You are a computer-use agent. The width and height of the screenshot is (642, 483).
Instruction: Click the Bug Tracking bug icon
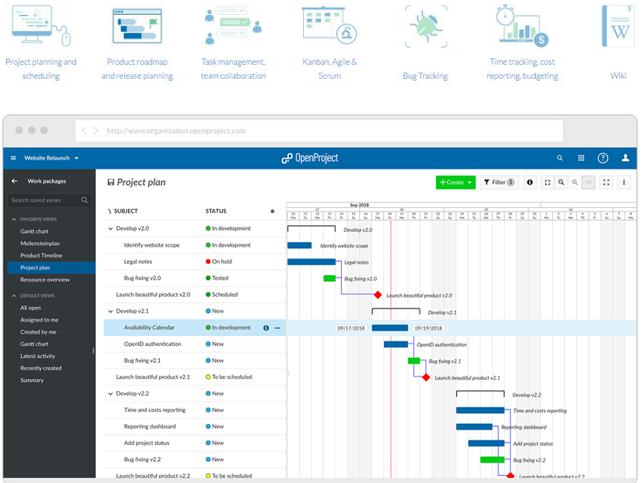coord(426,26)
